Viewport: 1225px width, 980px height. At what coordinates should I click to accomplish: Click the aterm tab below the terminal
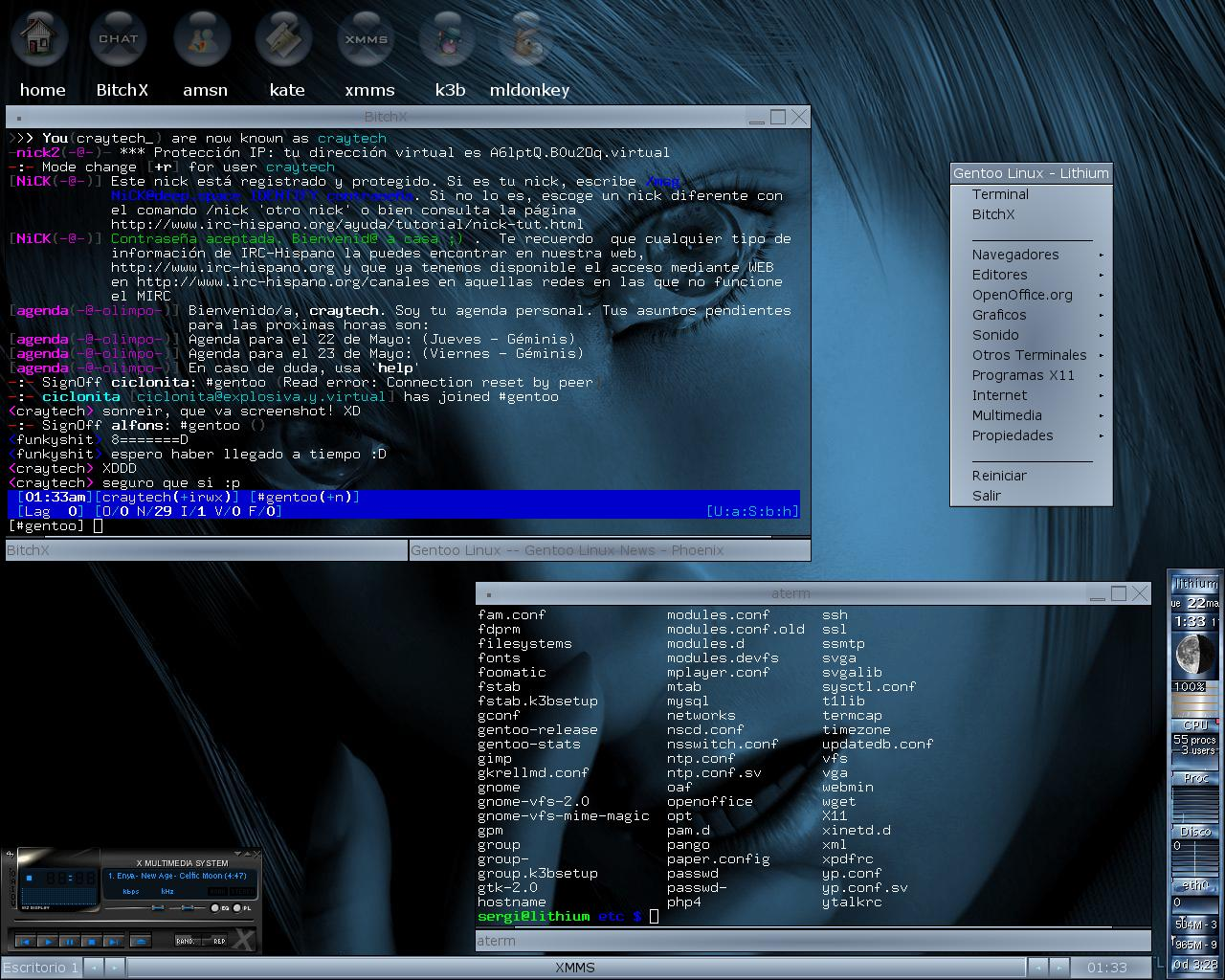(813, 941)
